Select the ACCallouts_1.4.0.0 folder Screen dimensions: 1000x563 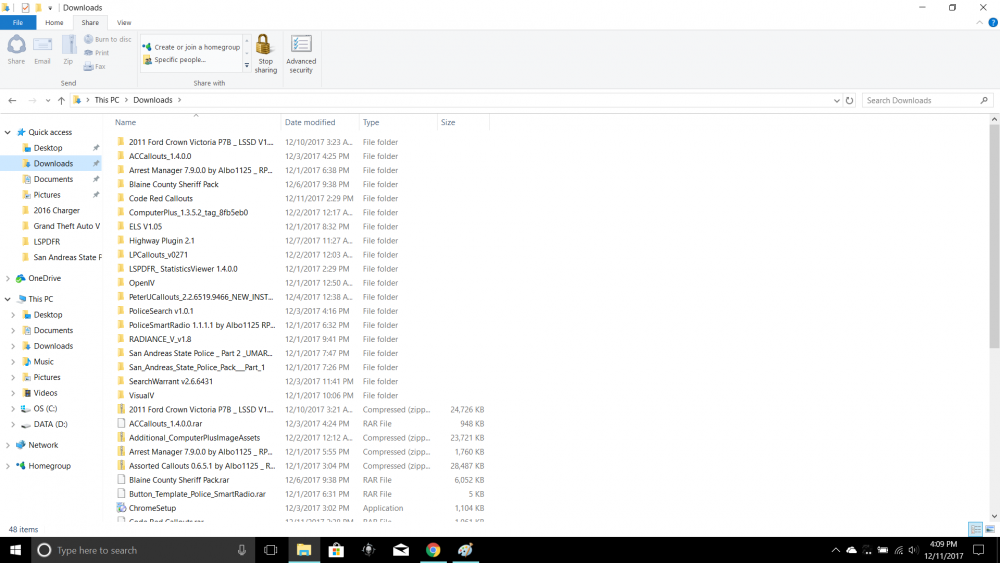click(159, 156)
